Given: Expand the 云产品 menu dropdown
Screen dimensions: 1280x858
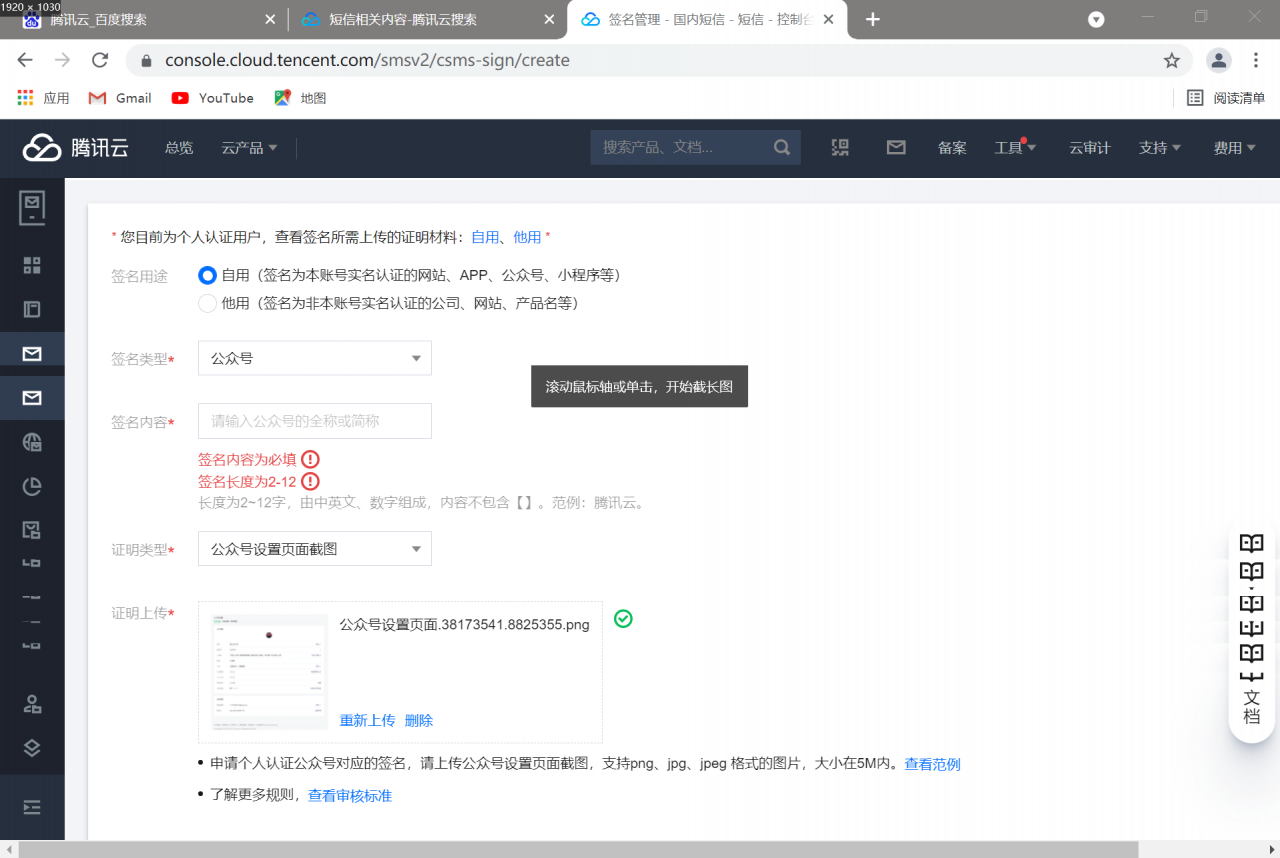Looking at the screenshot, I should [x=249, y=147].
